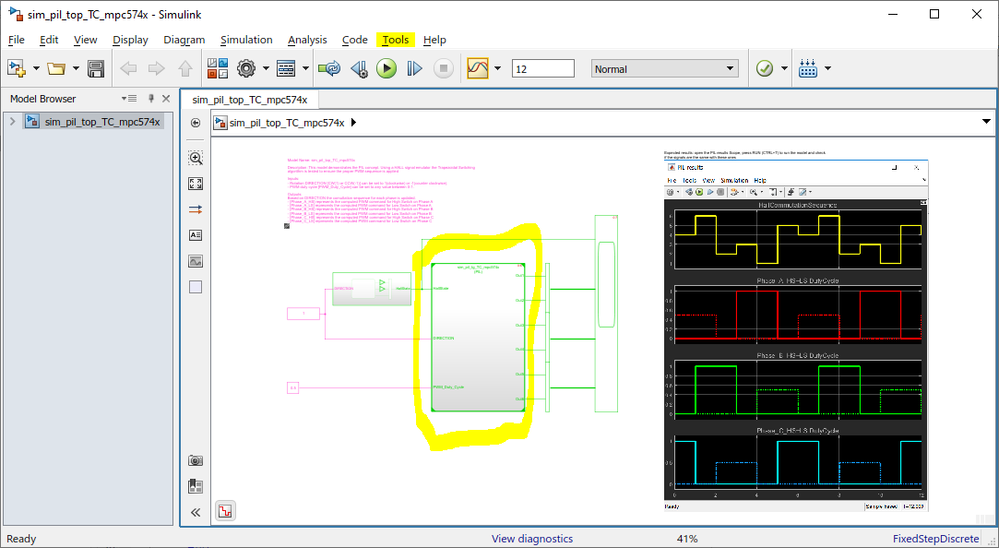Image resolution: width=999 pixels, height=548 pixels.
Task: Save the model with the floppy disk icon
Action: 96,69
